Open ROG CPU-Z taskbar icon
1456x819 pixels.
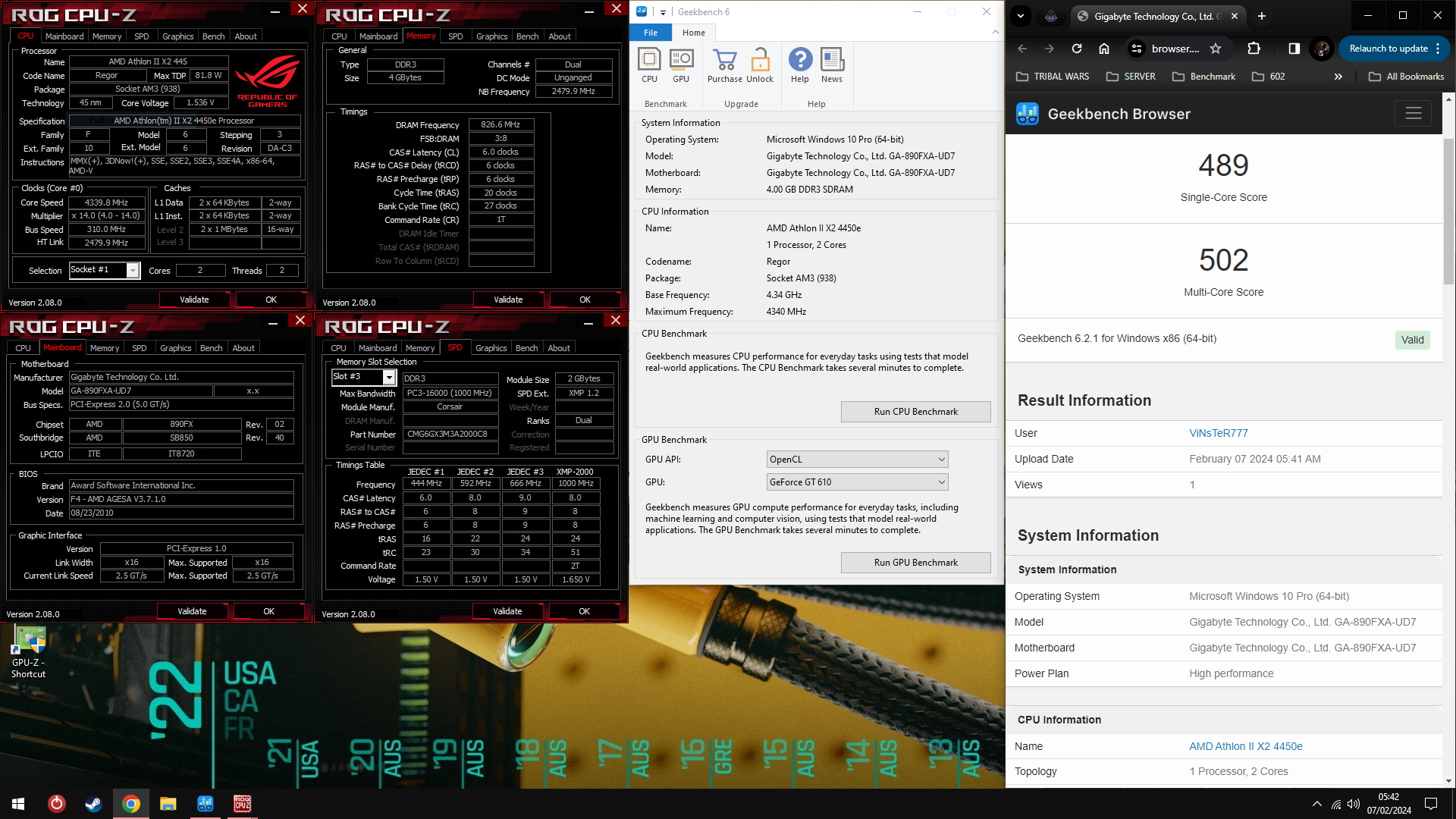pyautogui.click(x=243, y=804)
